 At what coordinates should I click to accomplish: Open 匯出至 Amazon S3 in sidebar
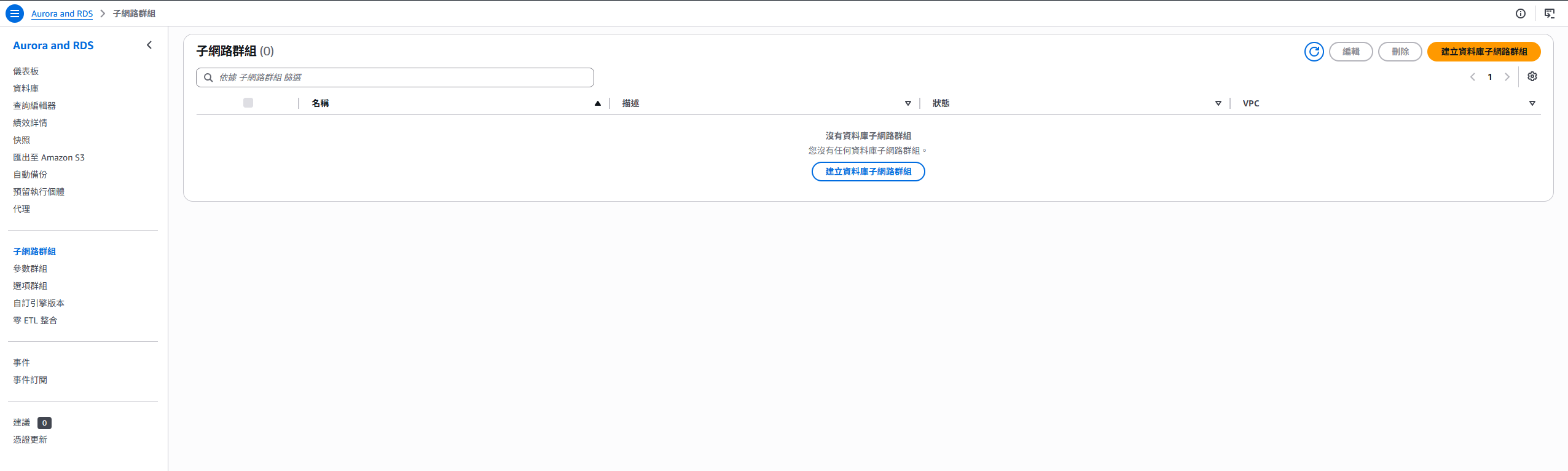click(x=49, y=157)
